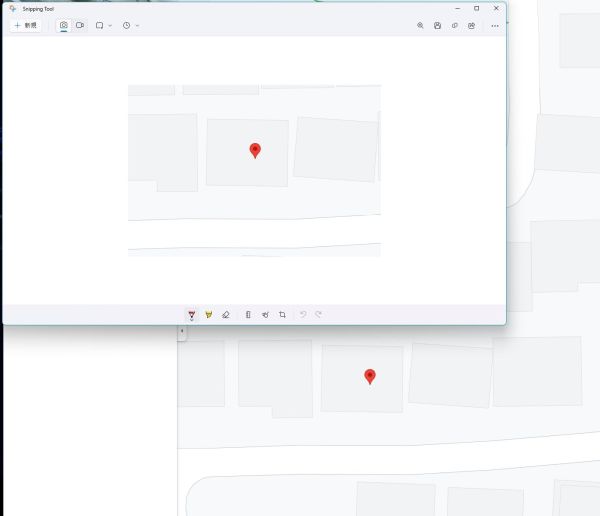Share the snip via share icon
Image resolution: width=600 pixels, height=516 pixels.
[x=471, y=25]
